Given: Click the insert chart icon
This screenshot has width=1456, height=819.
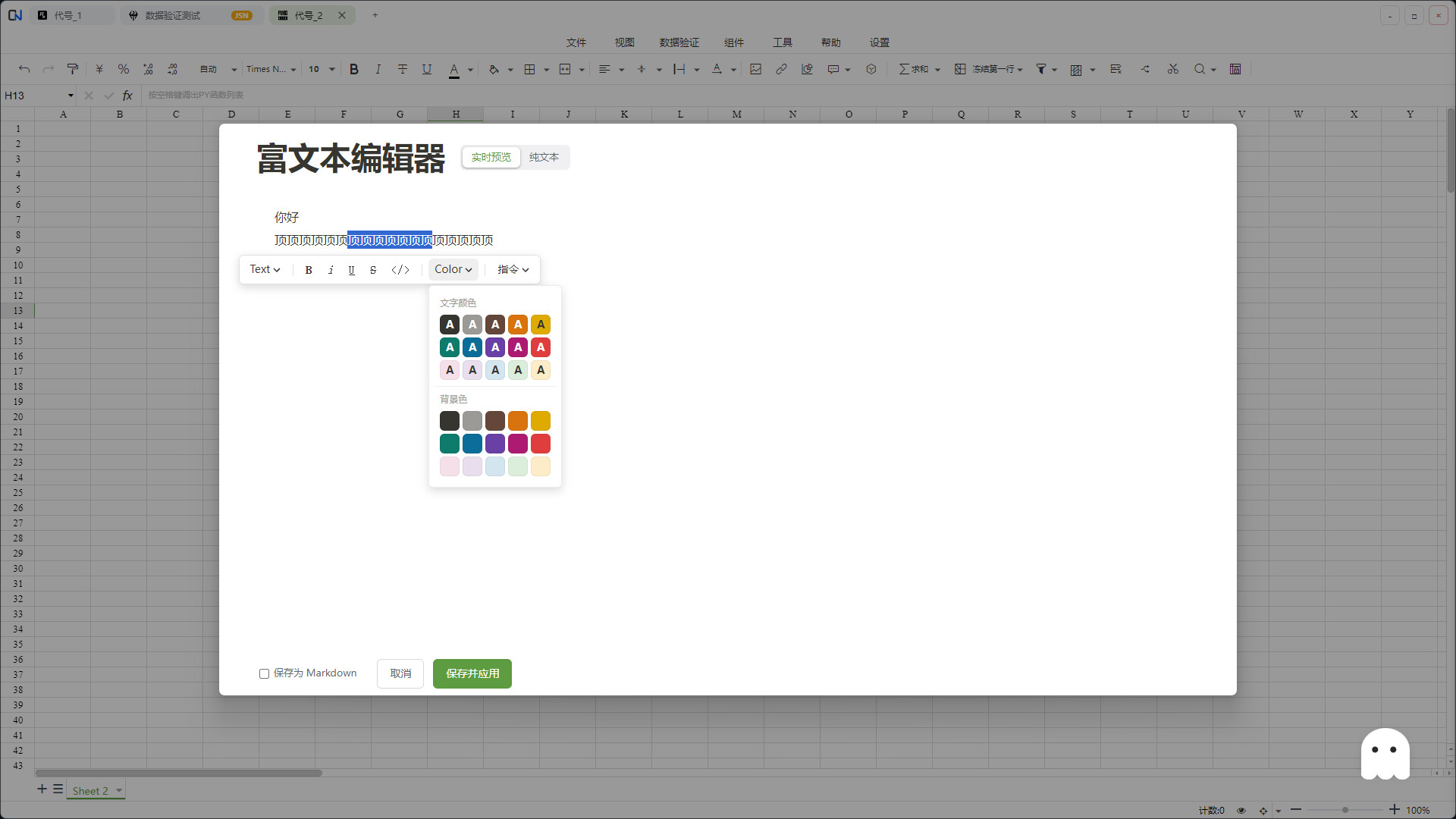Looking at the screenshot, I should click(x=807, y=69).
